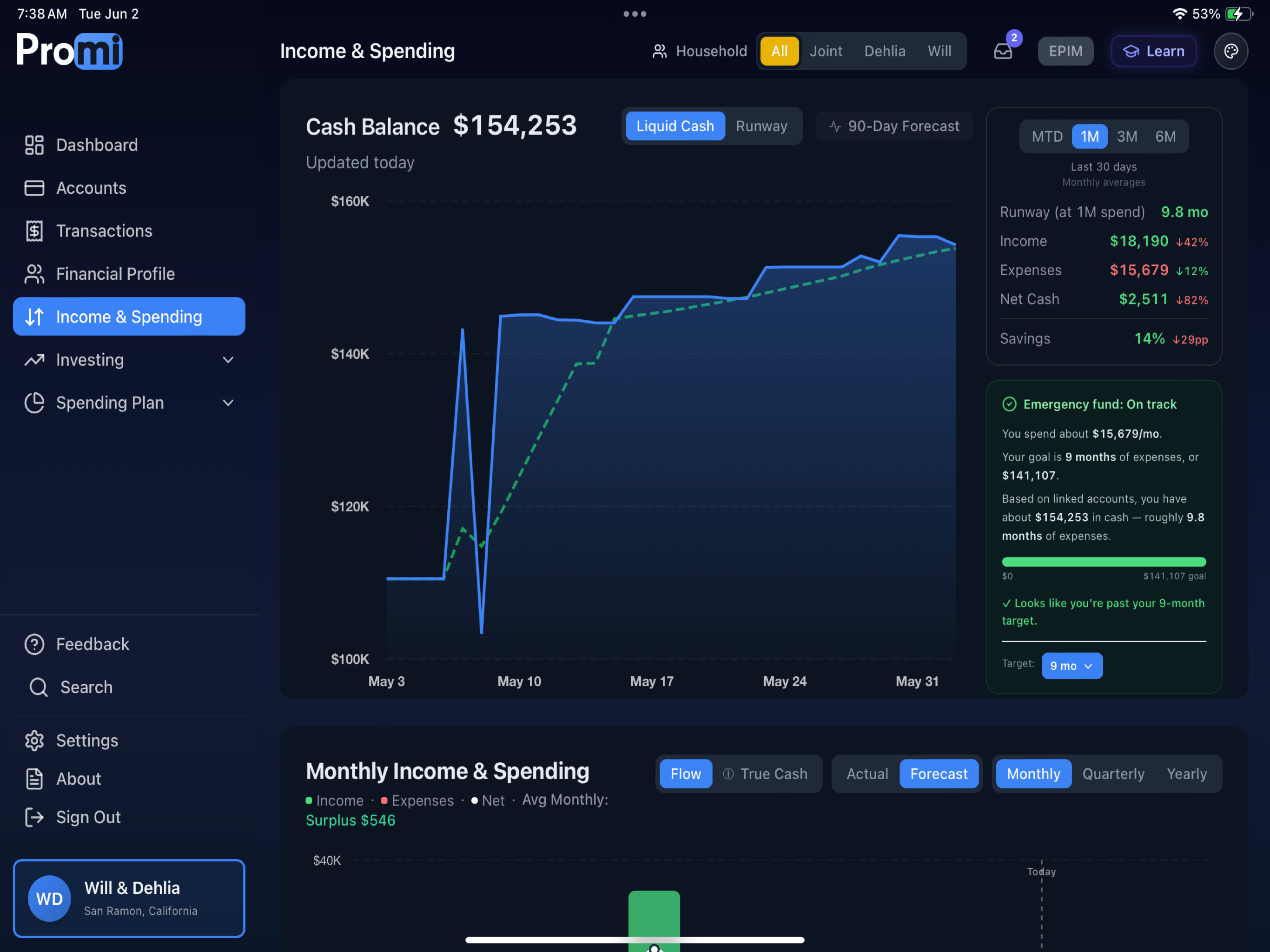The width and height of the screenshot is (1270, 952).
Task: Select the Liquid Cash view
Action: click(675, 126)
